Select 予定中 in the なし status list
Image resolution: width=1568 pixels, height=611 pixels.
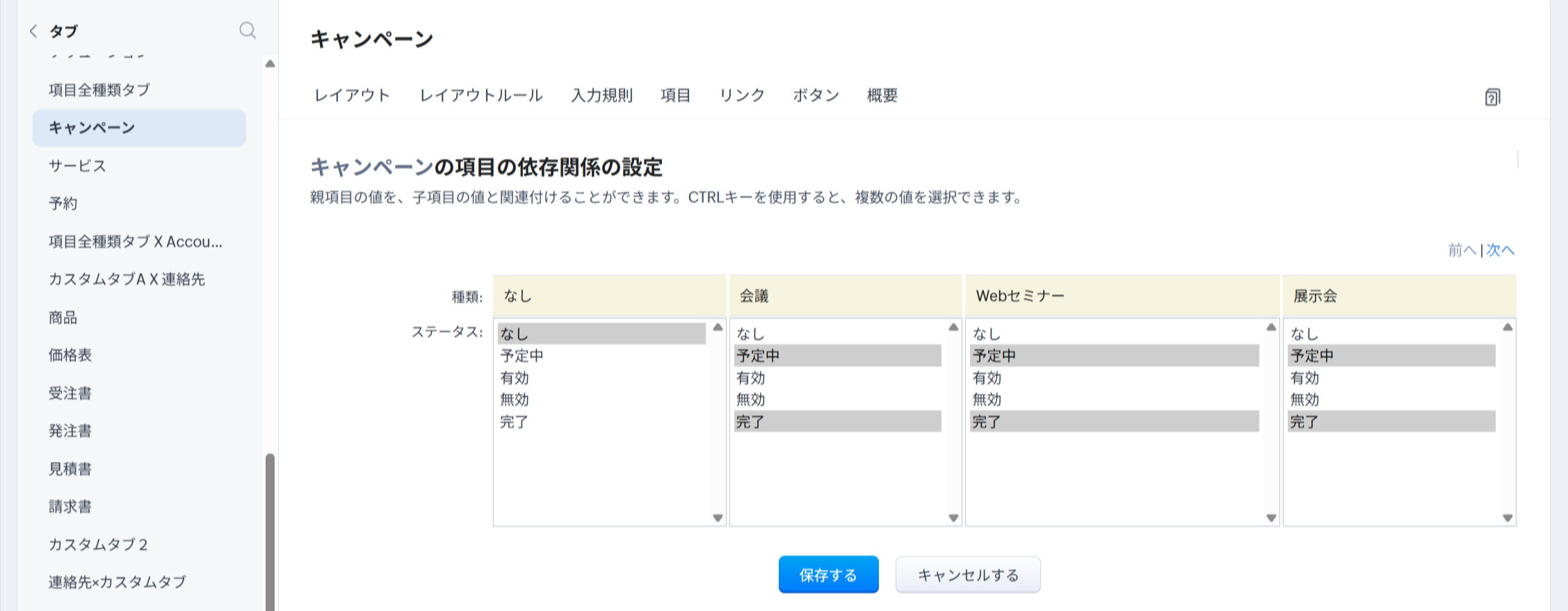(522, 356)
